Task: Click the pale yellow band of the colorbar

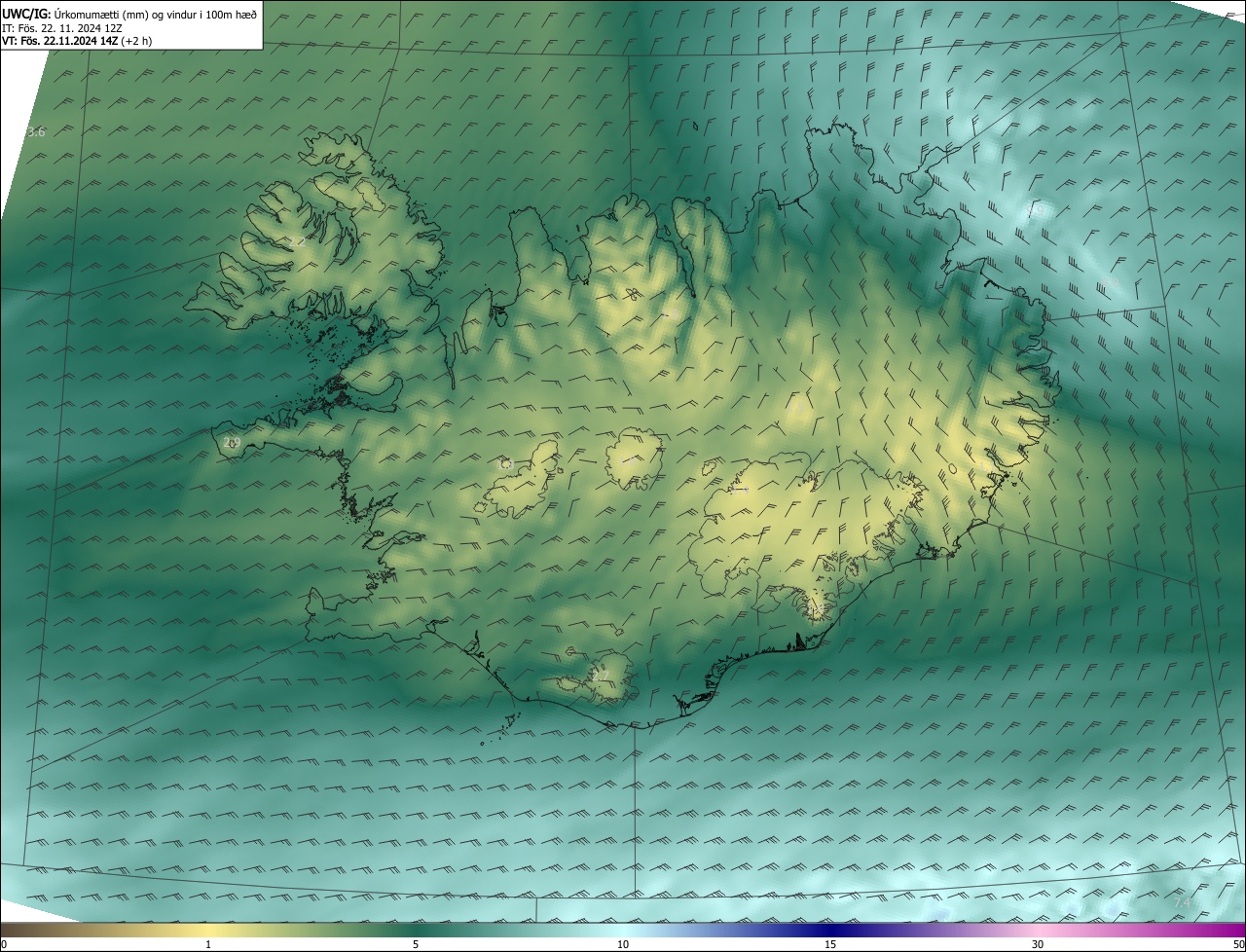Action: [209, 930]
